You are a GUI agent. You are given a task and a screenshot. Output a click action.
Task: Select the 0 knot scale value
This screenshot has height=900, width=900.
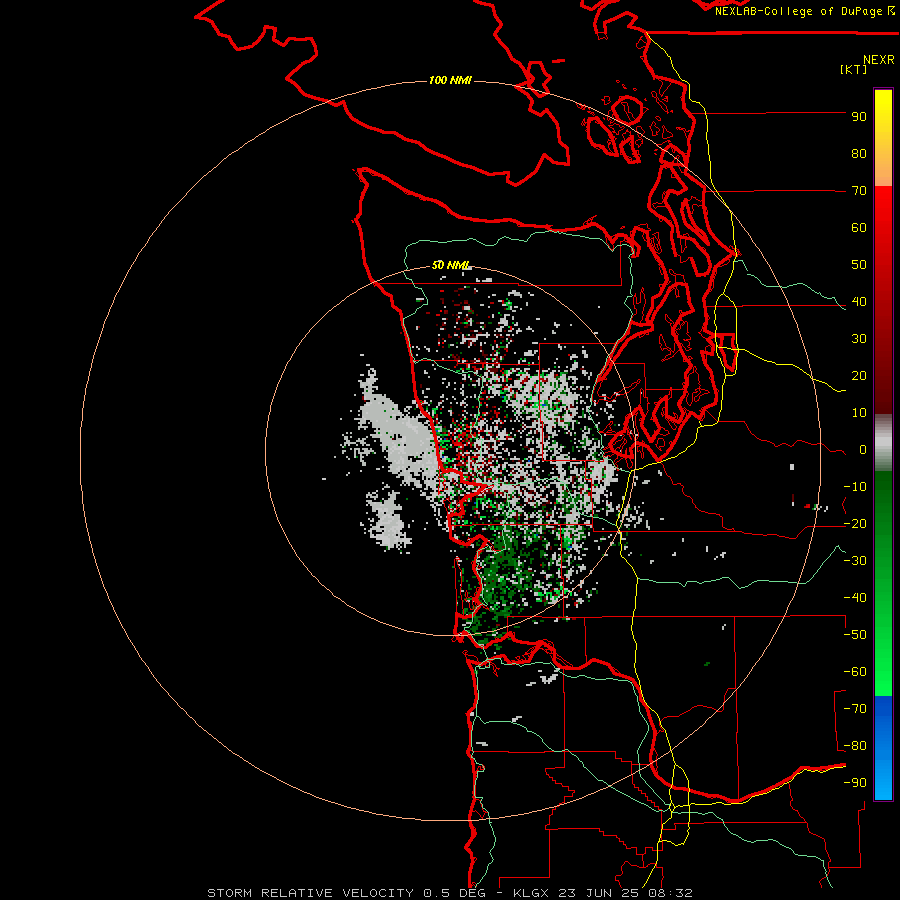pos(863,450)
